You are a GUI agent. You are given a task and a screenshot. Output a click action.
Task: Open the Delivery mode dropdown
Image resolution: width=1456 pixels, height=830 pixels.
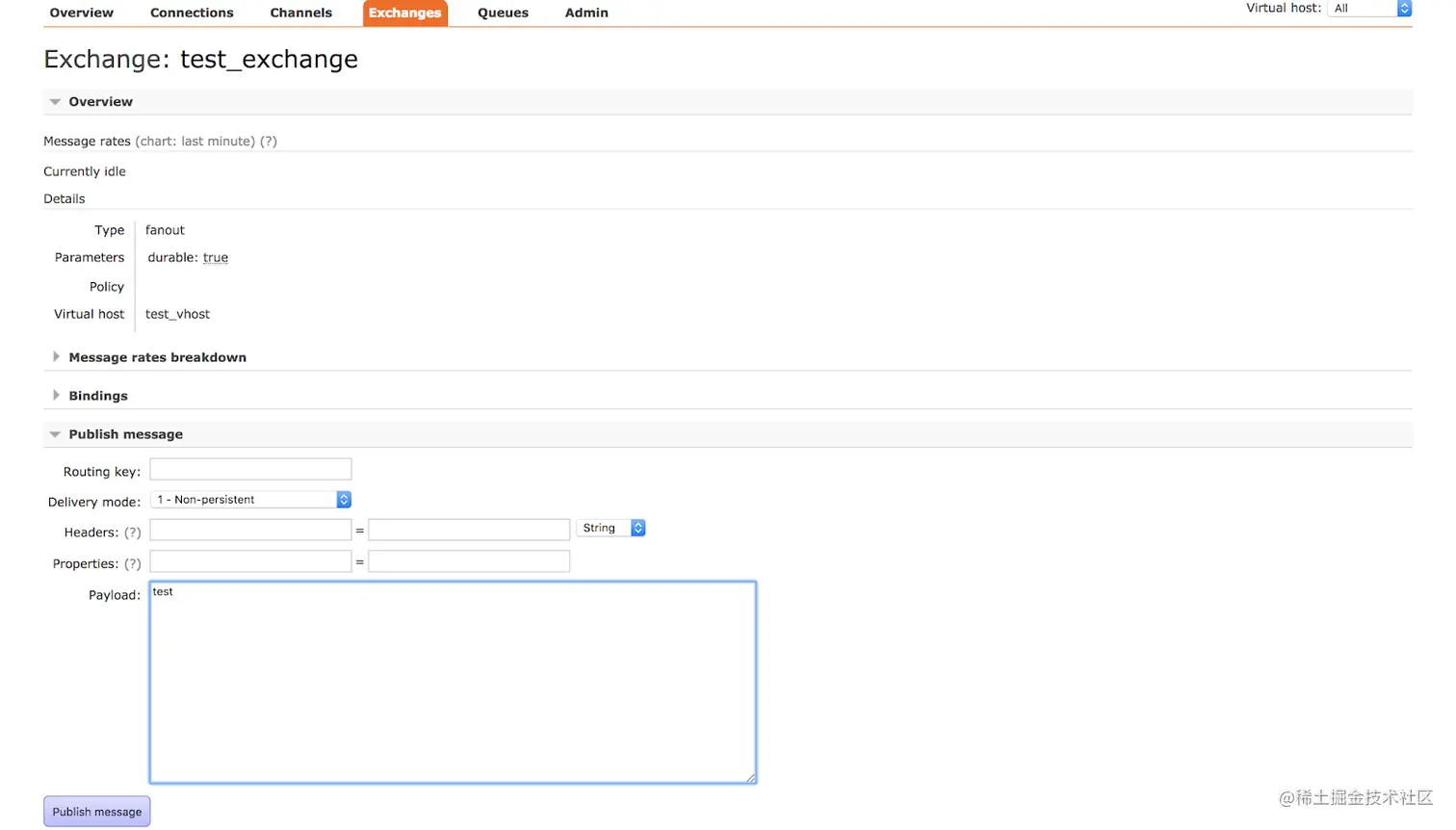pos(250,500)
